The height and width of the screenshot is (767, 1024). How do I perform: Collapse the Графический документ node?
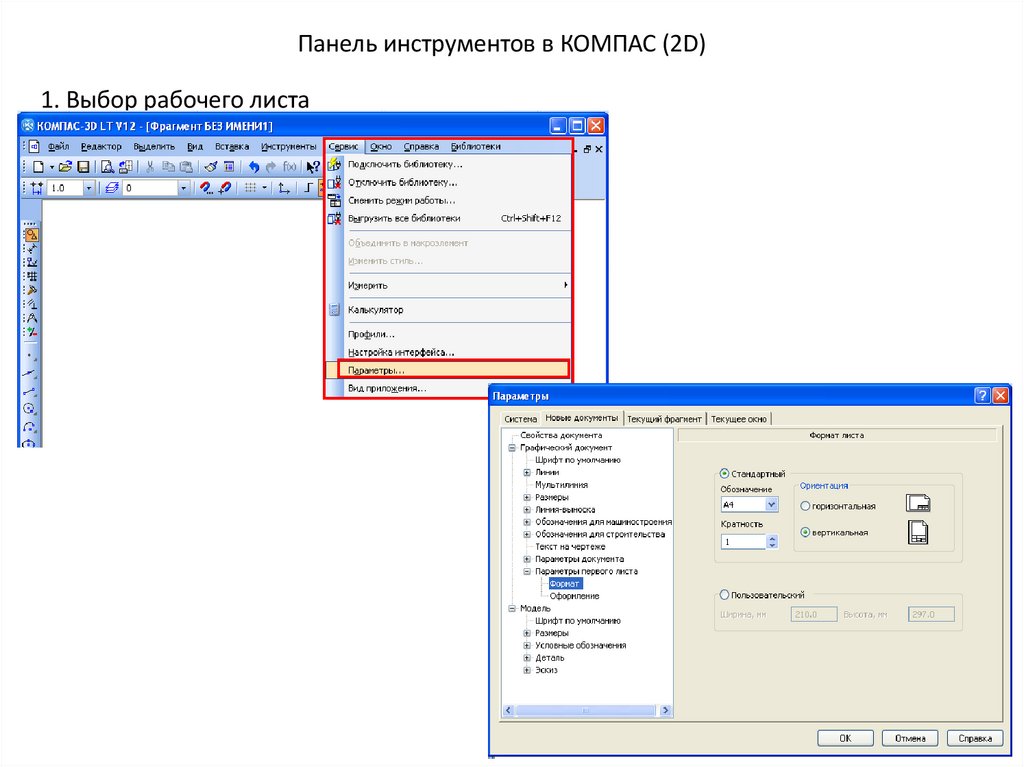click(512, 448)
